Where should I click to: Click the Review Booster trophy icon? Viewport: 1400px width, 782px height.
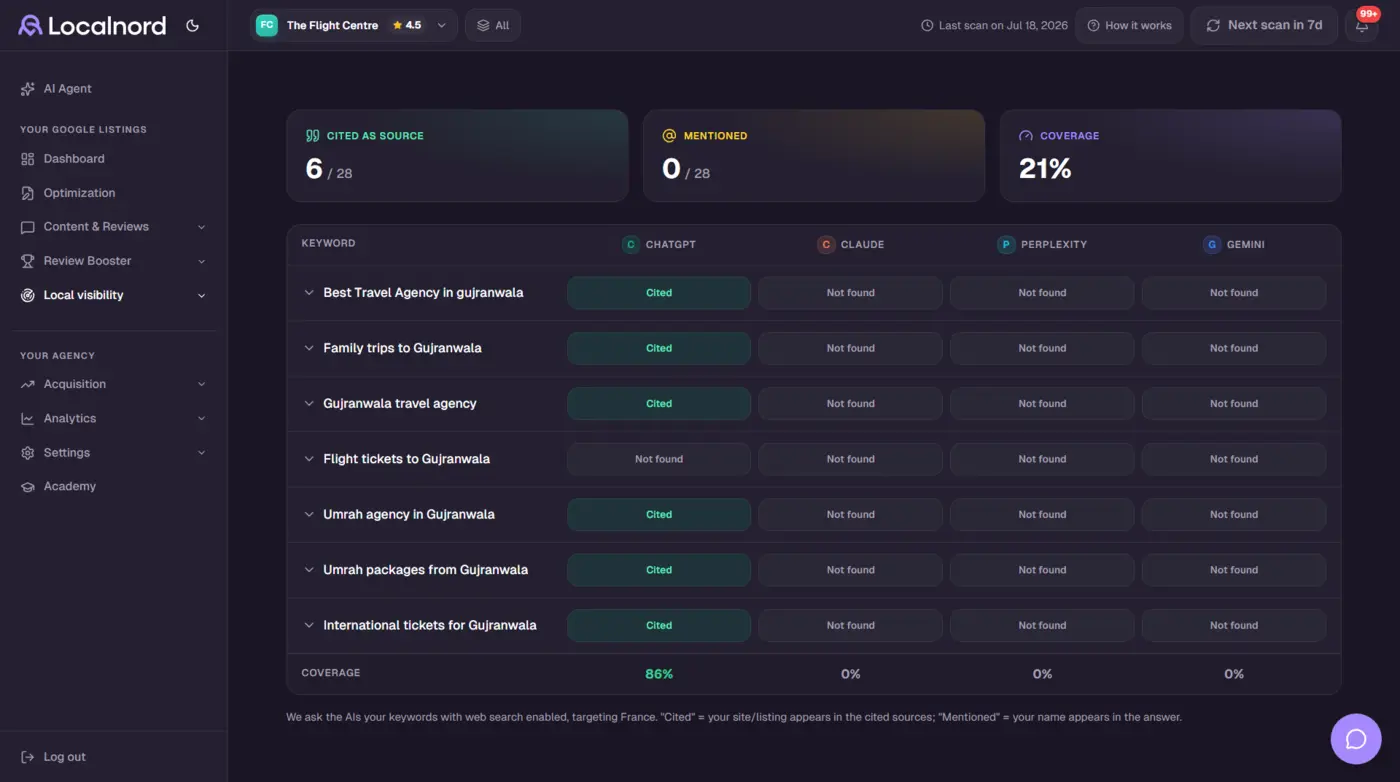click(x=28, y=261)
